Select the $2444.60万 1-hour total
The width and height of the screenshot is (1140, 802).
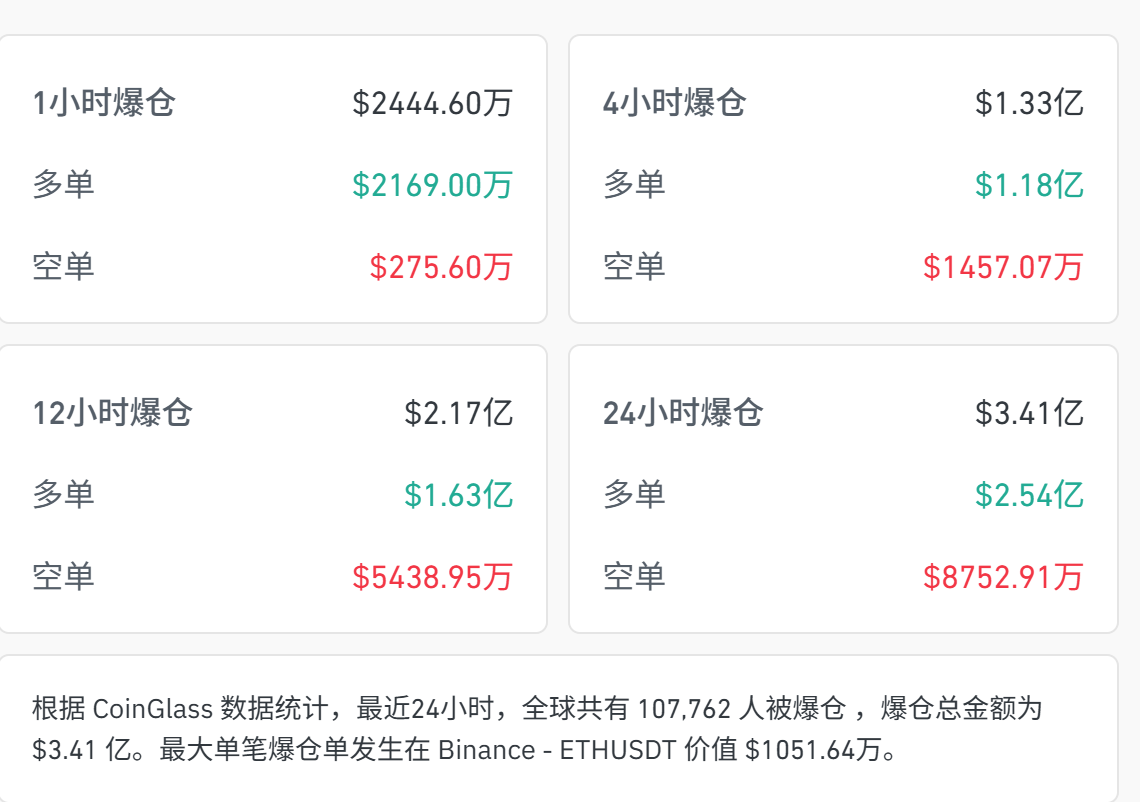(x=433, y=103)
